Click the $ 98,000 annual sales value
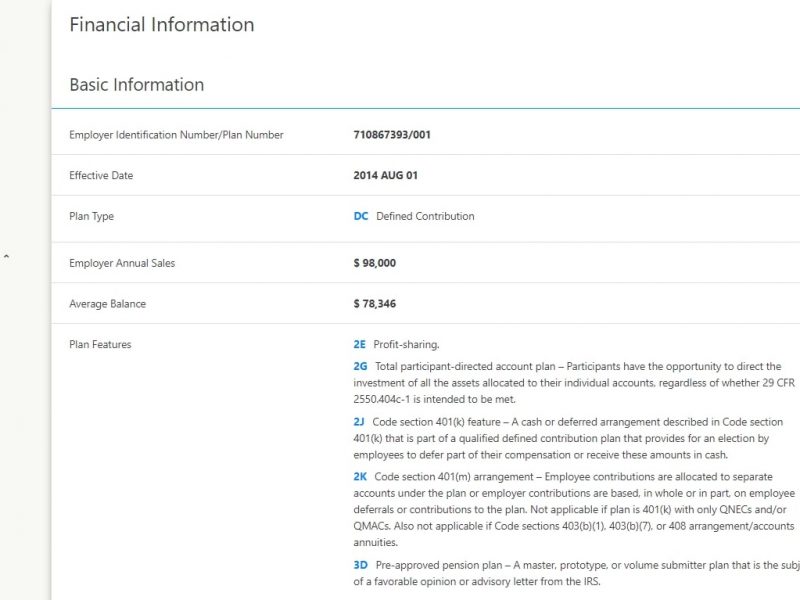 pos(375,263)
